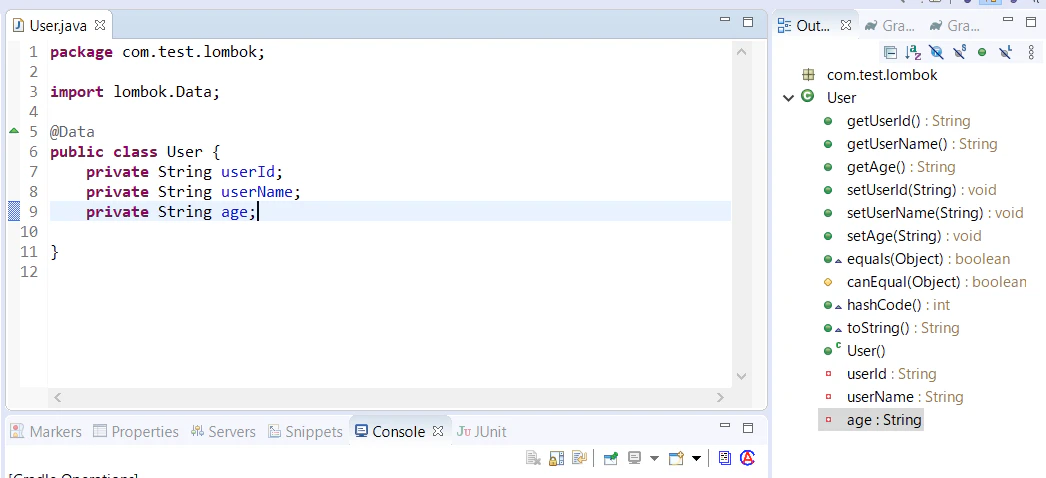This screenshot has width=1046, height=478.
Task: Minimize the Console panel
Action: coord(725,427)
